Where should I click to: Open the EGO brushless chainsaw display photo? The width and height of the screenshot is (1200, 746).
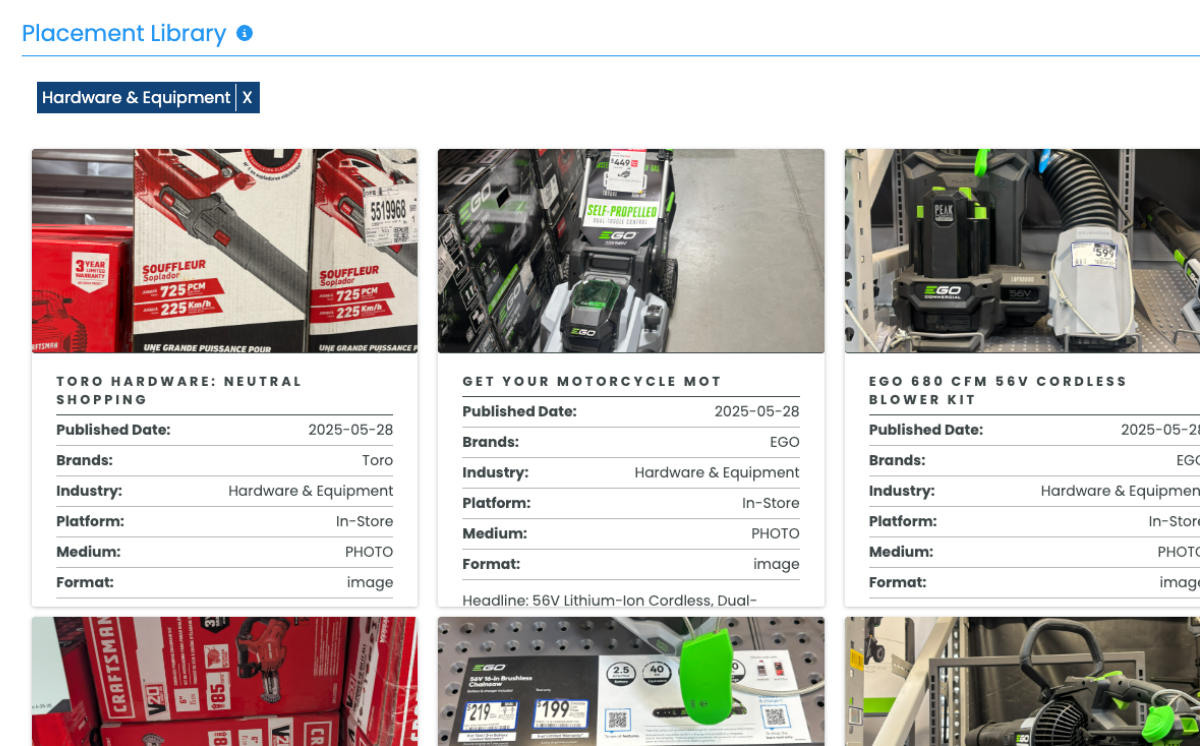(631, 681)
